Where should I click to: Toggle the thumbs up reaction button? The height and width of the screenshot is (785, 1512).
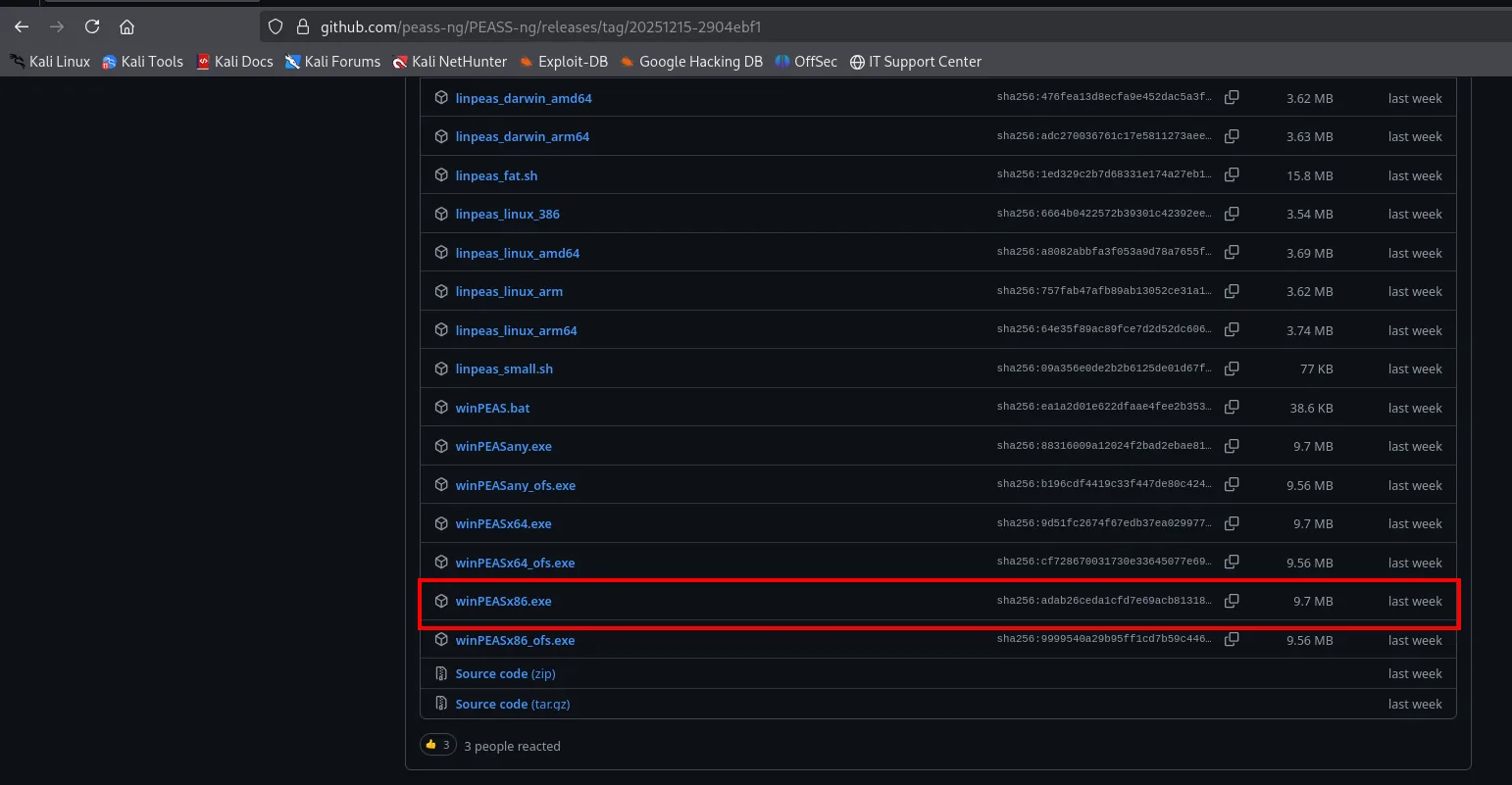pyautogui.click(x=438, y=745)
